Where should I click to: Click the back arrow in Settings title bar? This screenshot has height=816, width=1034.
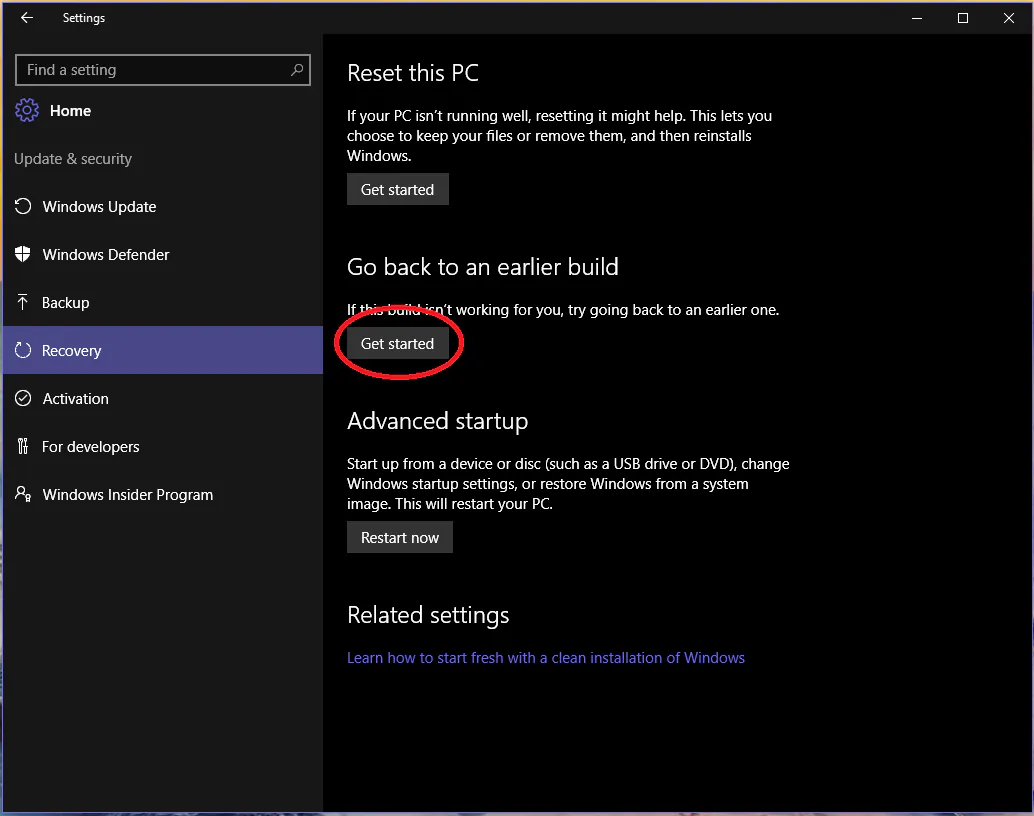pyautogui.click(x=27, y=18)
